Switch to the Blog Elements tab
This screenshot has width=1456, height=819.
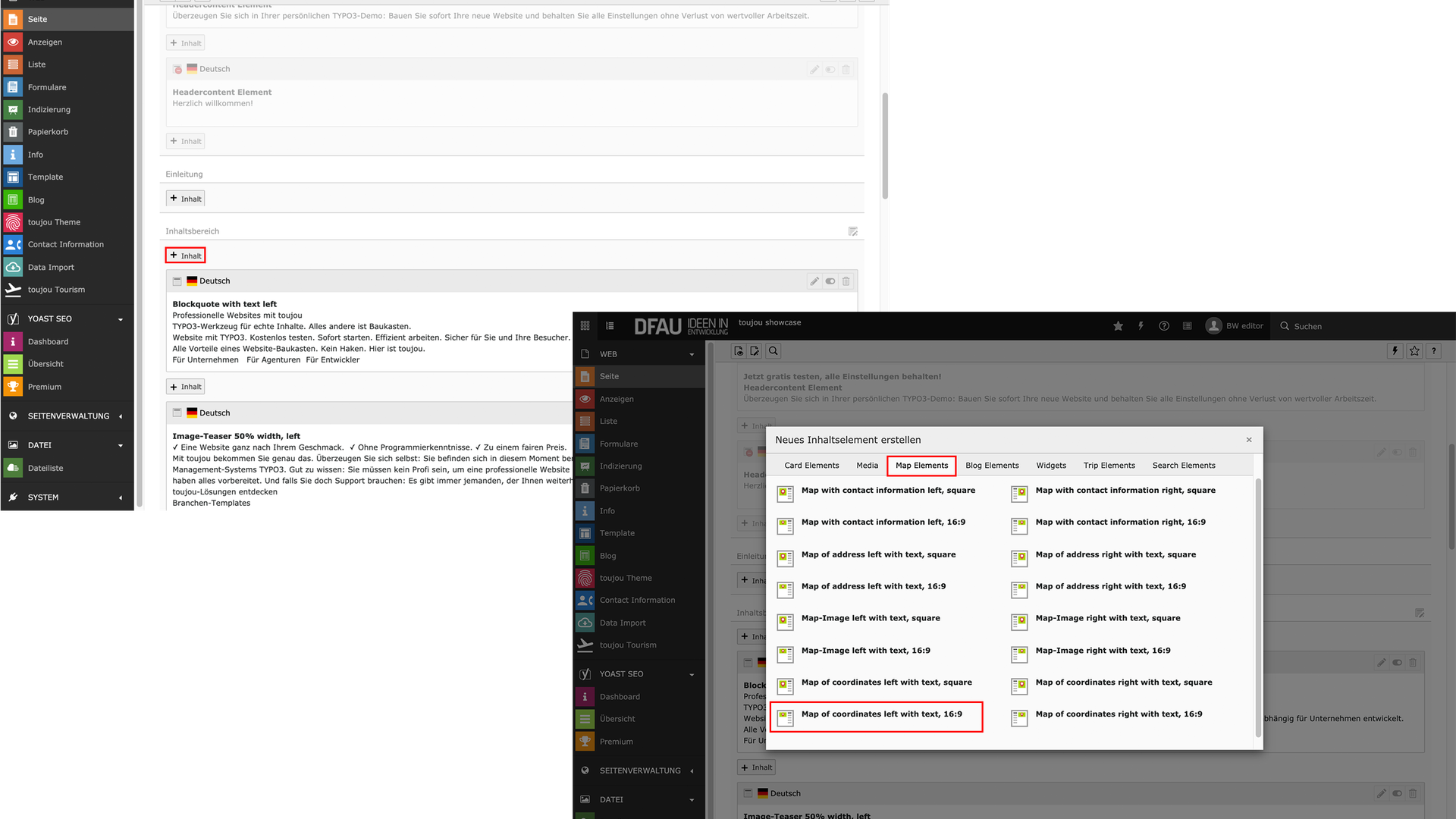point(992,466)
